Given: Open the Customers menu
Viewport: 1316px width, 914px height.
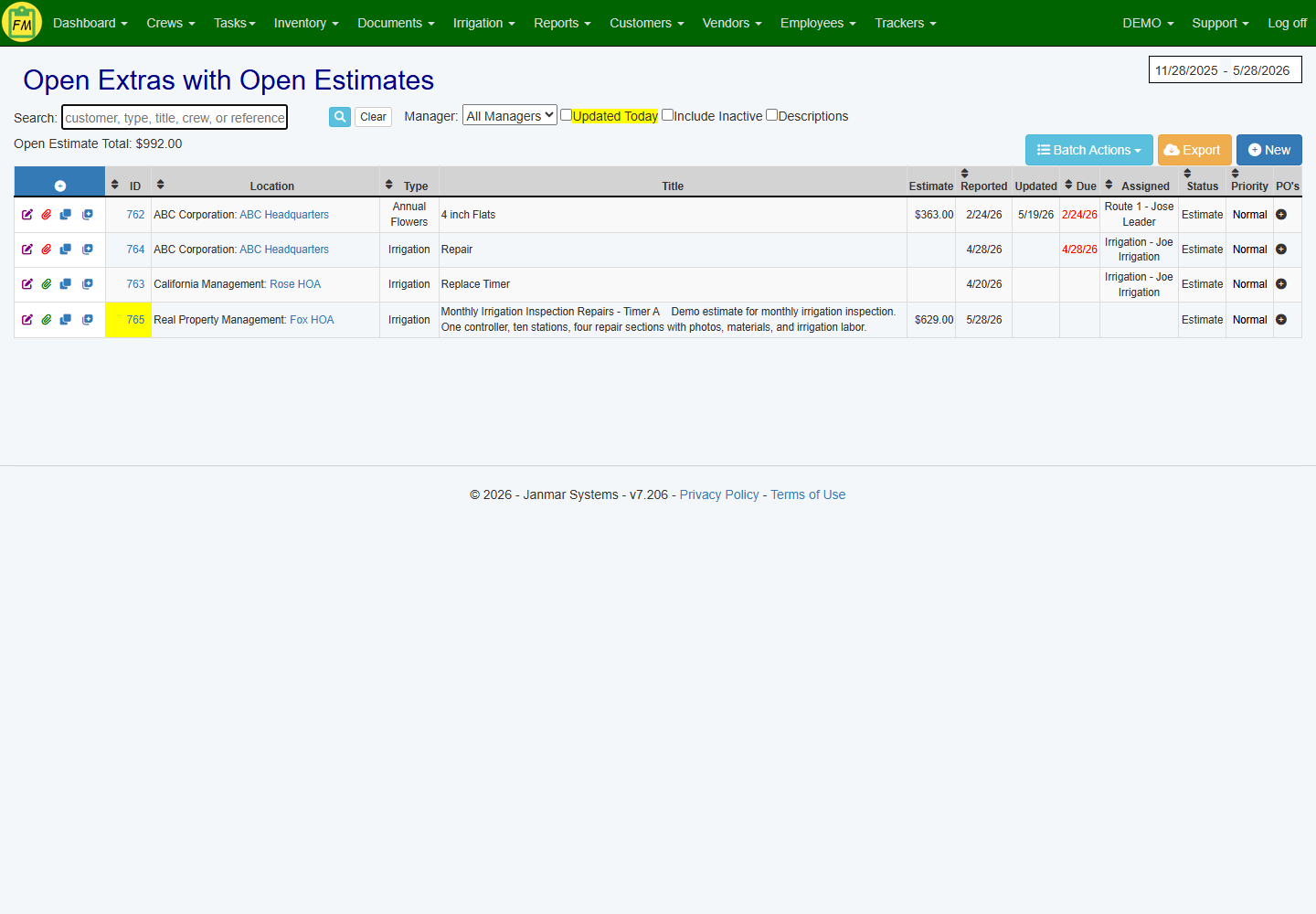Looking at the screenshot, I should 647,23.
